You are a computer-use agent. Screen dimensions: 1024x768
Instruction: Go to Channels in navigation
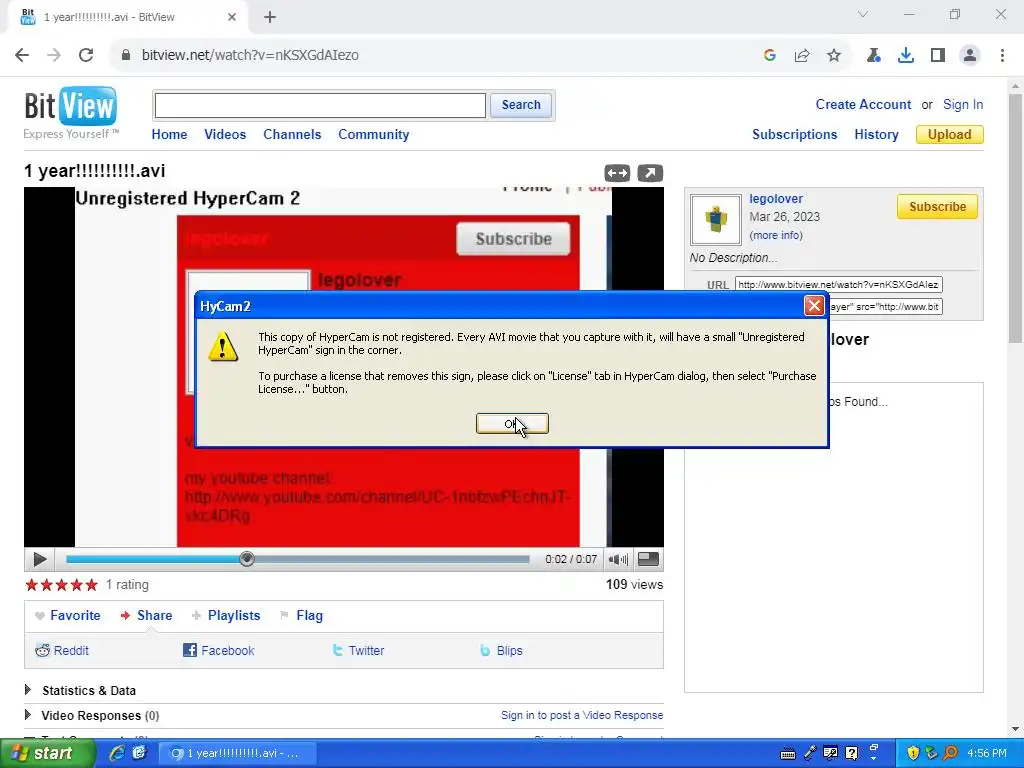click(292, 134)
